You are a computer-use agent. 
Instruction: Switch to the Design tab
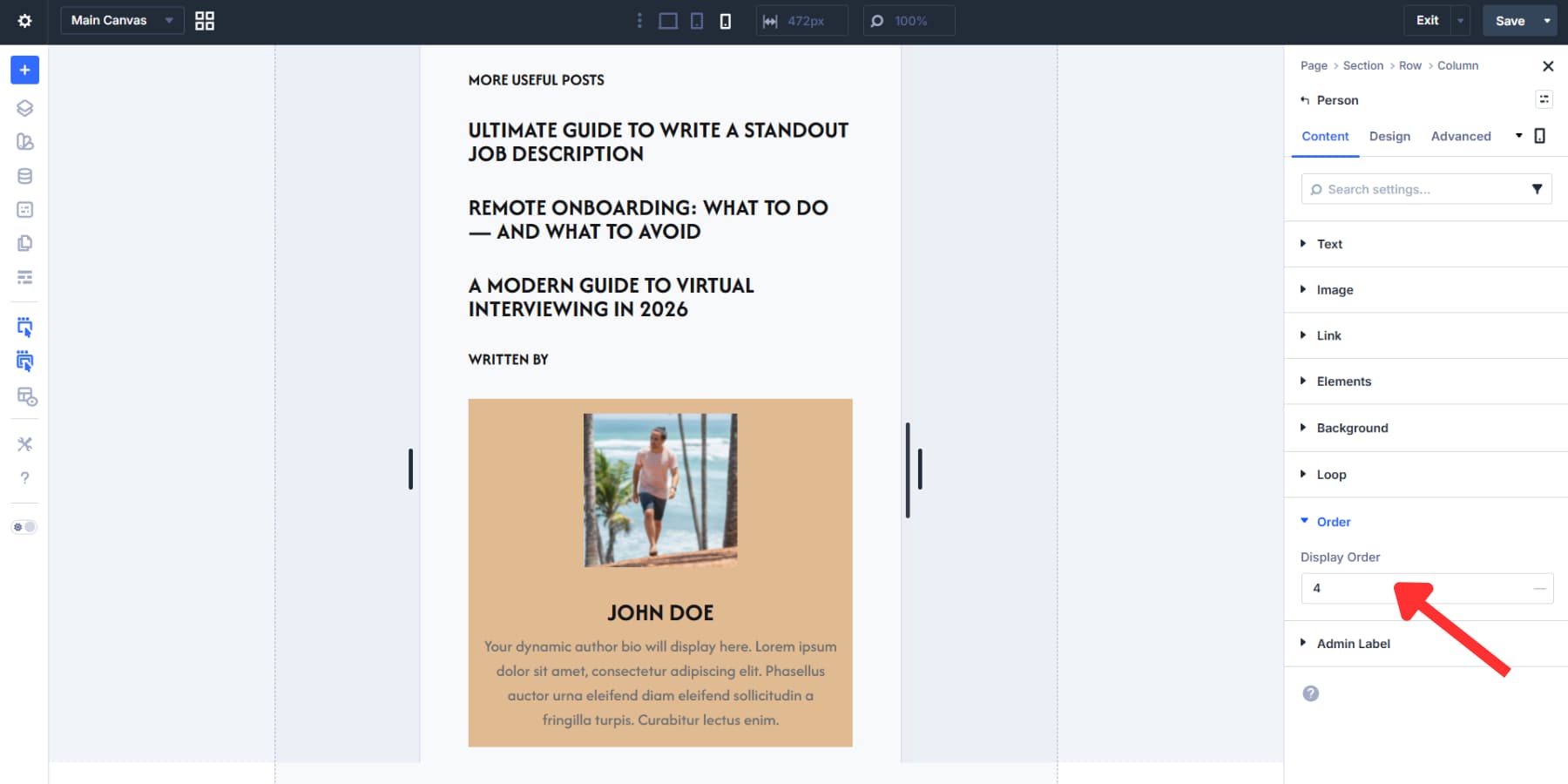(x=1389, y=136)
